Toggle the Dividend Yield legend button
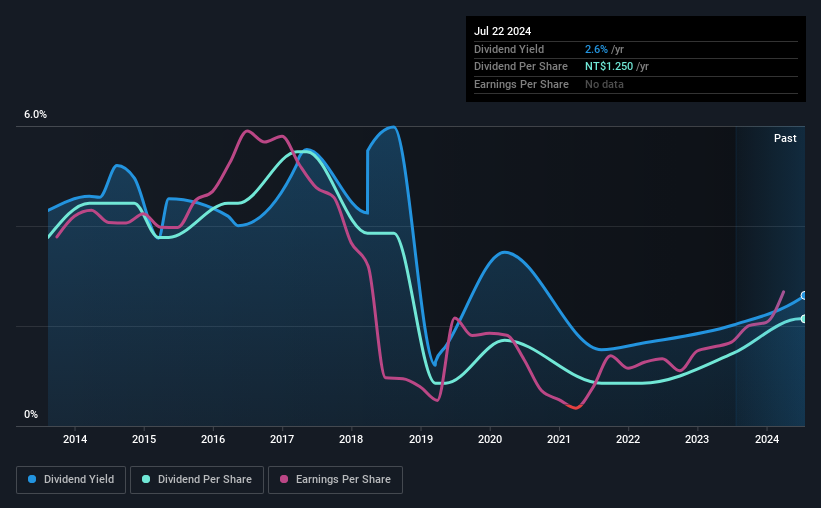The image size is (821, 508). tap(71, 480)
